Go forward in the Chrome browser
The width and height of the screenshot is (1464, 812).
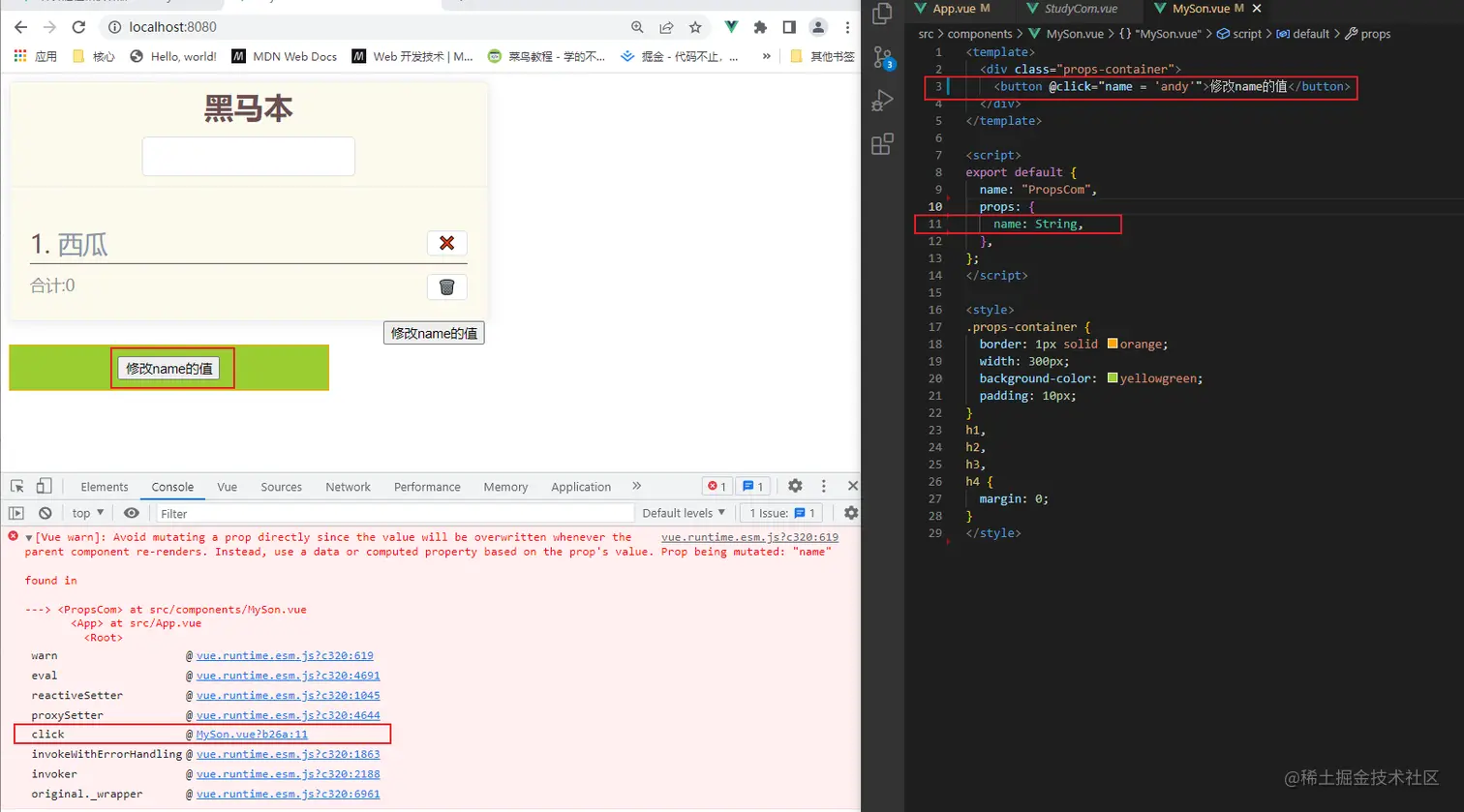pyautogui.click(x=50, y=27)
